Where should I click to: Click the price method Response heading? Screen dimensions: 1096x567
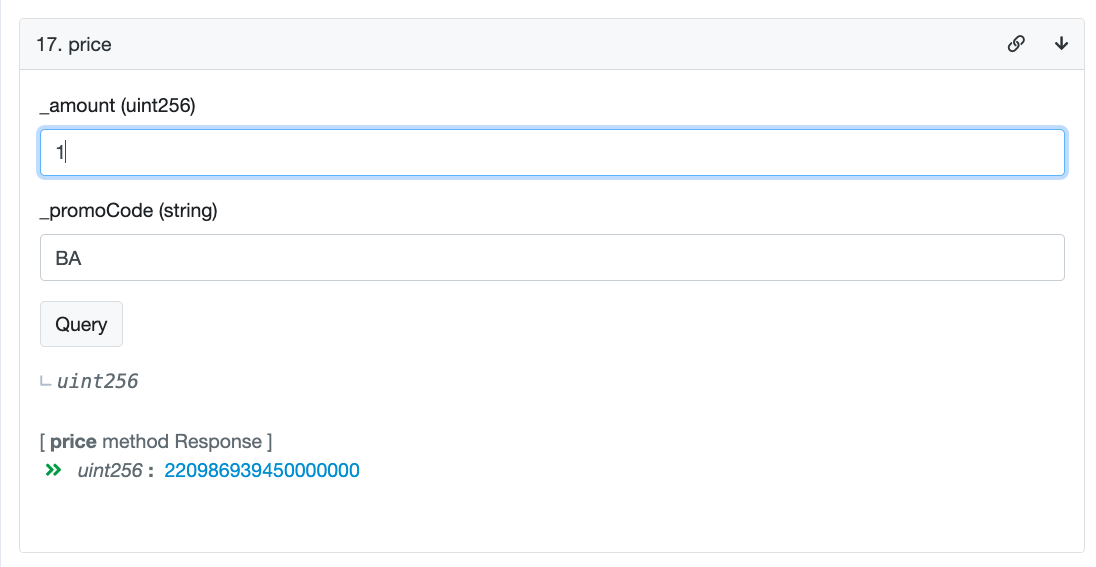[x=155, y=441]
